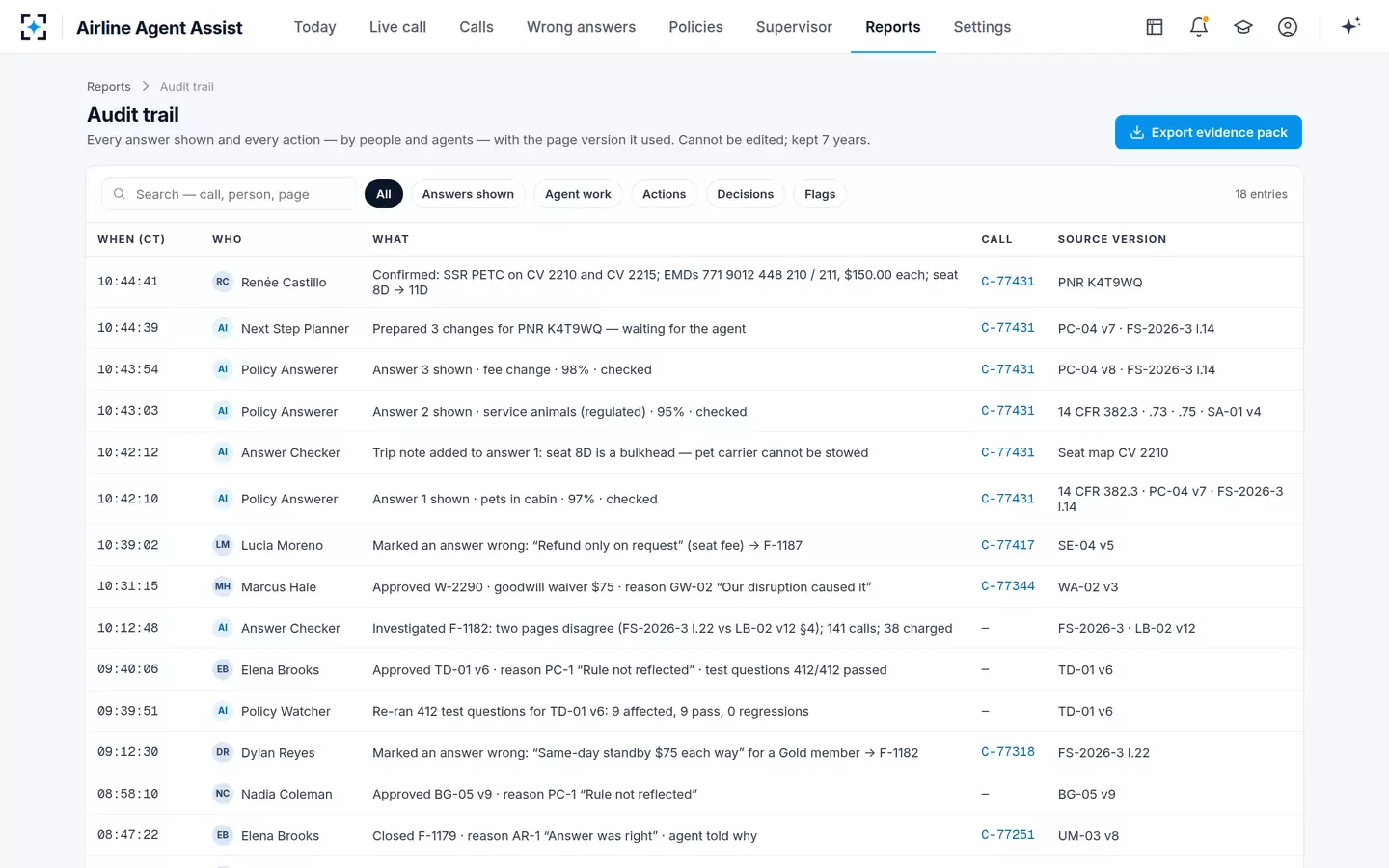
Task: Filter the audit trail by Flags
Action: [x=820, y=194]
